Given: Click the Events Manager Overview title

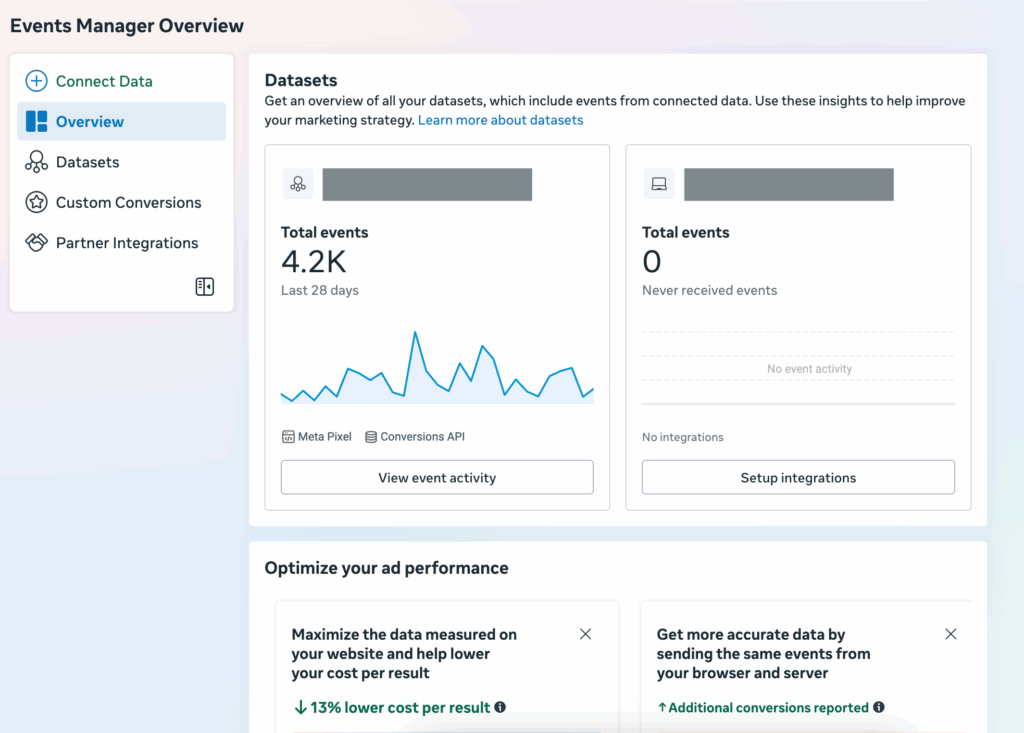Looking at the screenshot, I should (127, 26).
